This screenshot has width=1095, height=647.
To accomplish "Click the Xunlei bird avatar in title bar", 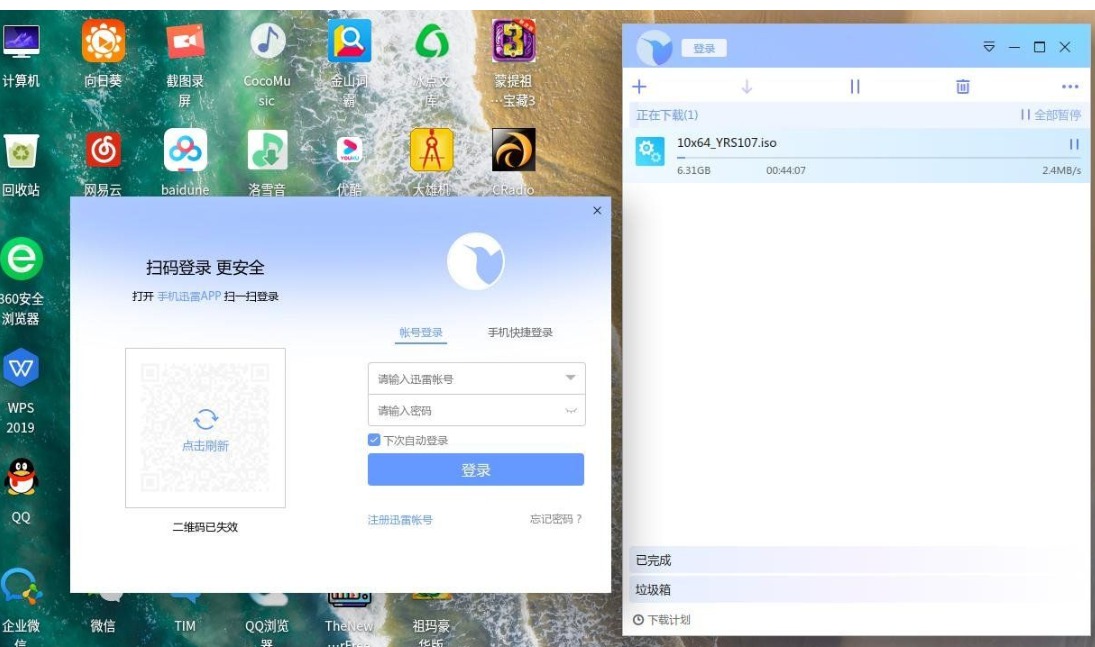I will (654, 48).
